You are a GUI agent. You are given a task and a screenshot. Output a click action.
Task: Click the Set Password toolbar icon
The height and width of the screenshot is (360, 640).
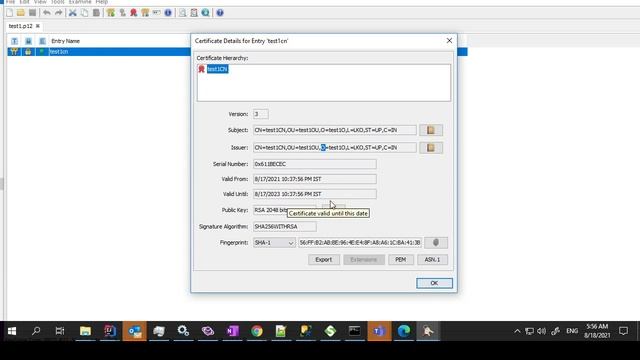[156, 13]
